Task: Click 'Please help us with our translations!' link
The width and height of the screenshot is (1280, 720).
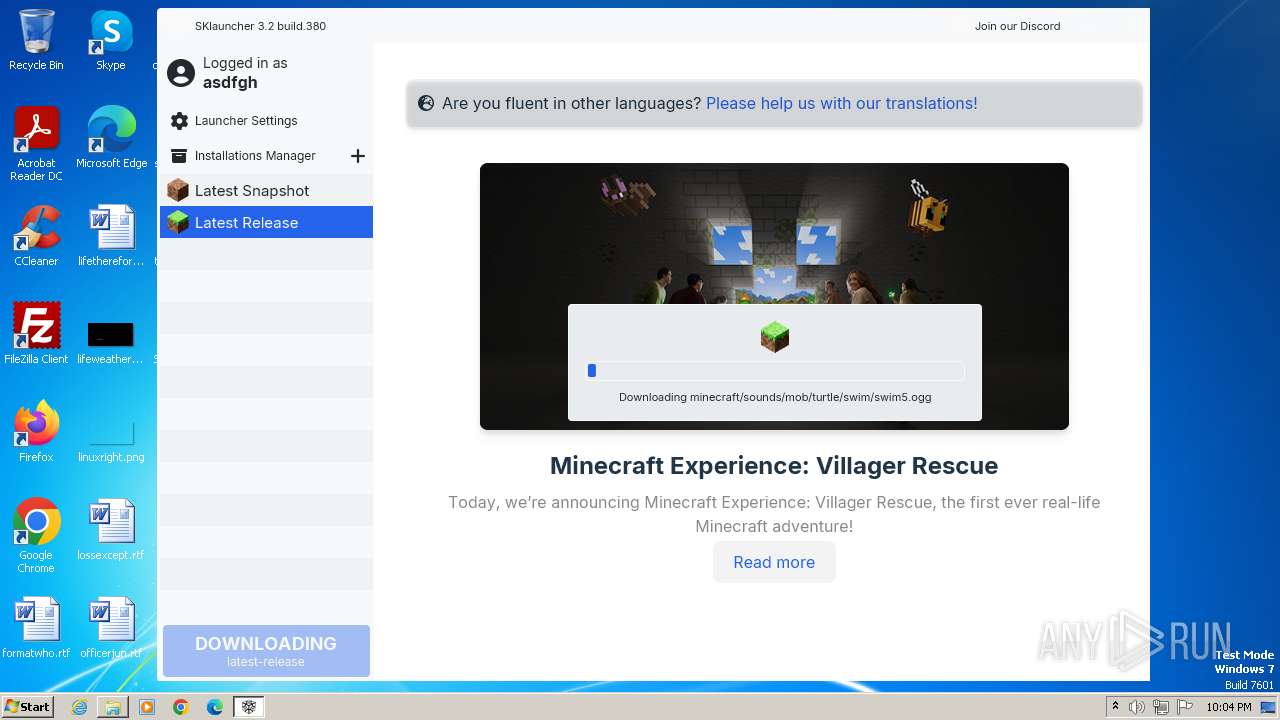Action: [x=842, y=103]
